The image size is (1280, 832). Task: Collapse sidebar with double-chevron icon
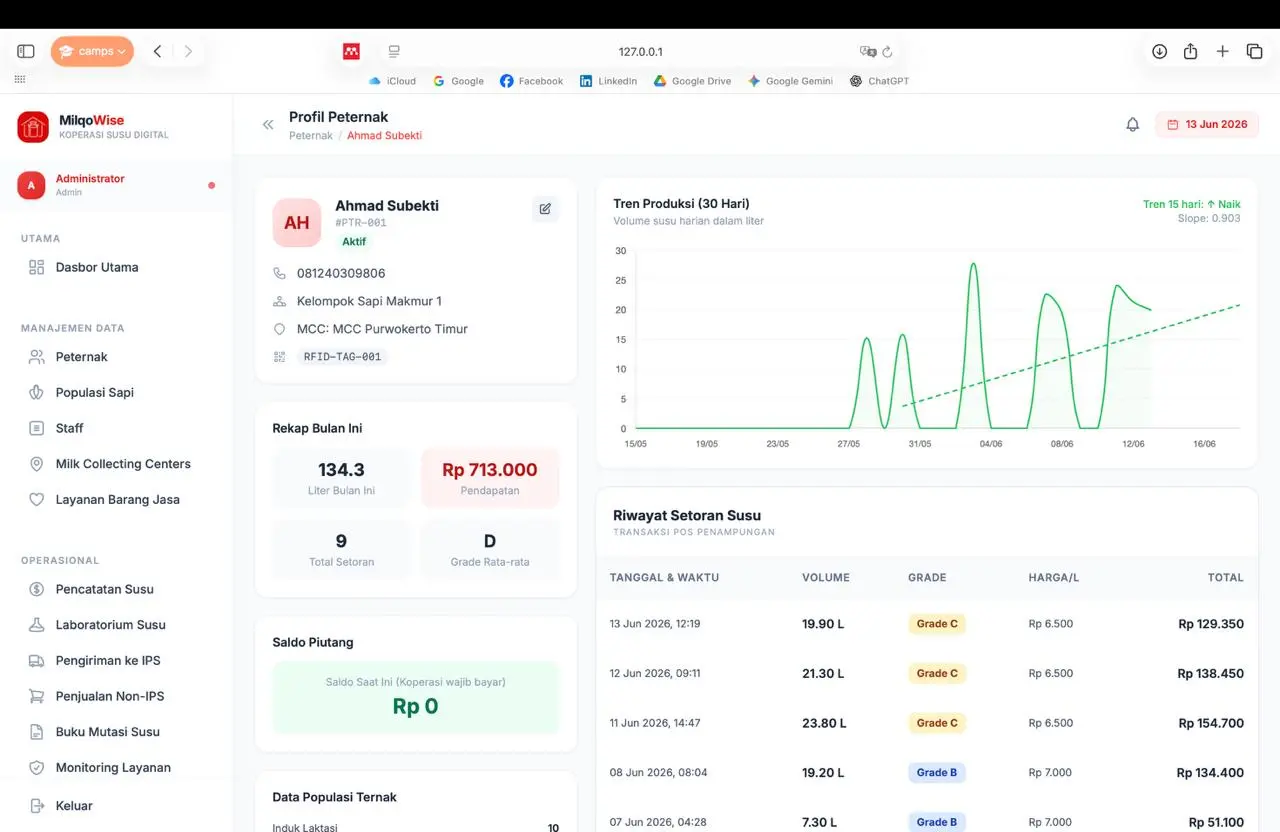[x=268, y=125]
